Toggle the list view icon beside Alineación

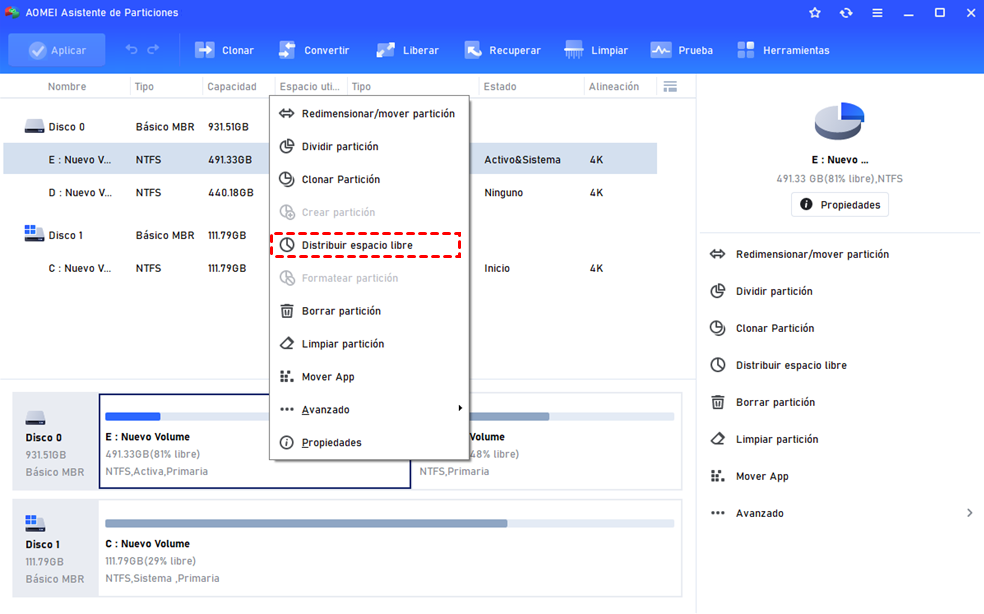point(670,87)
